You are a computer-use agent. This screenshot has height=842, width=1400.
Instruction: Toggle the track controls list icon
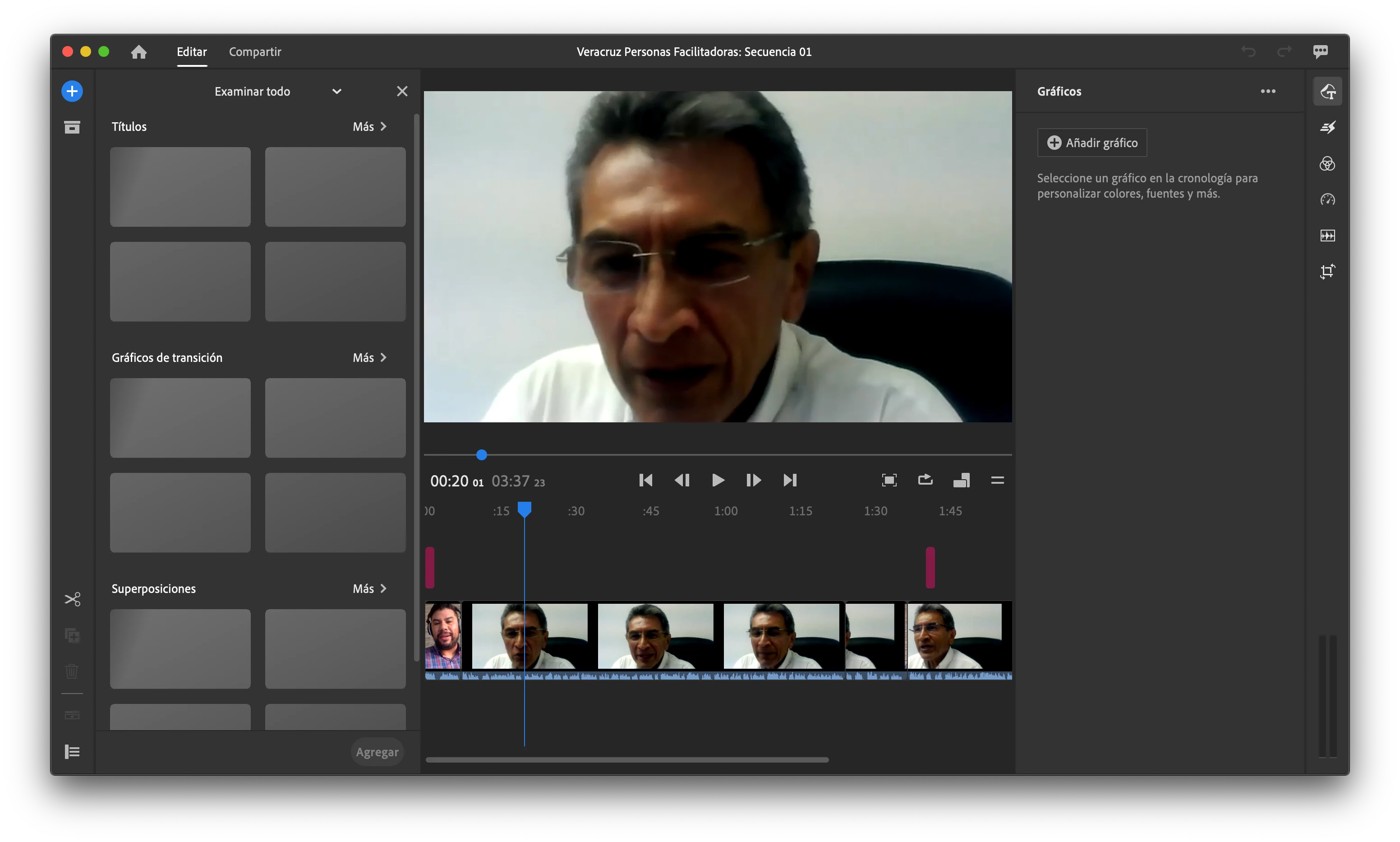click(x=72, y=752)
